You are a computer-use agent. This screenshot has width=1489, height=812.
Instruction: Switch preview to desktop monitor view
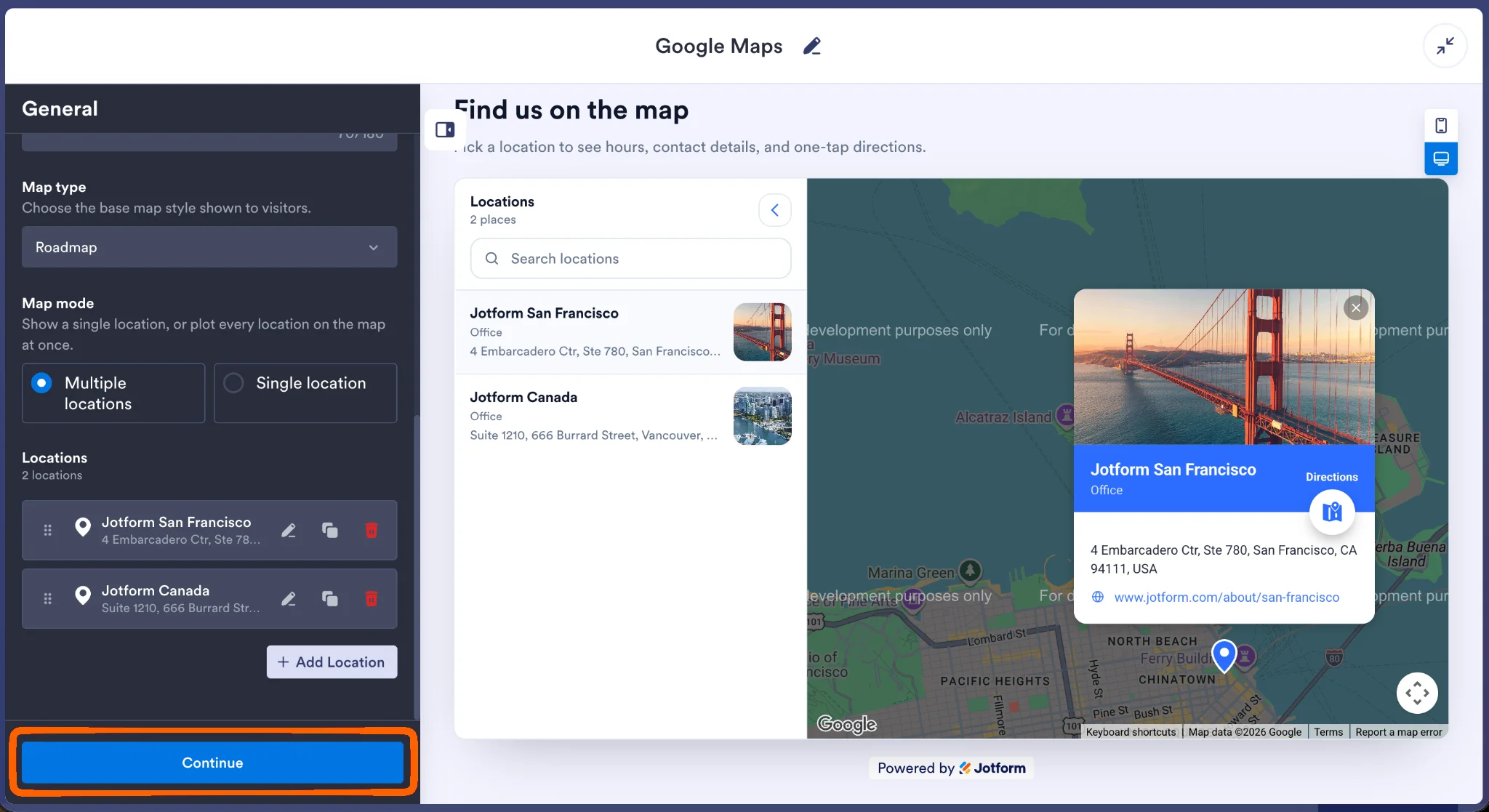coord(1440,158)
